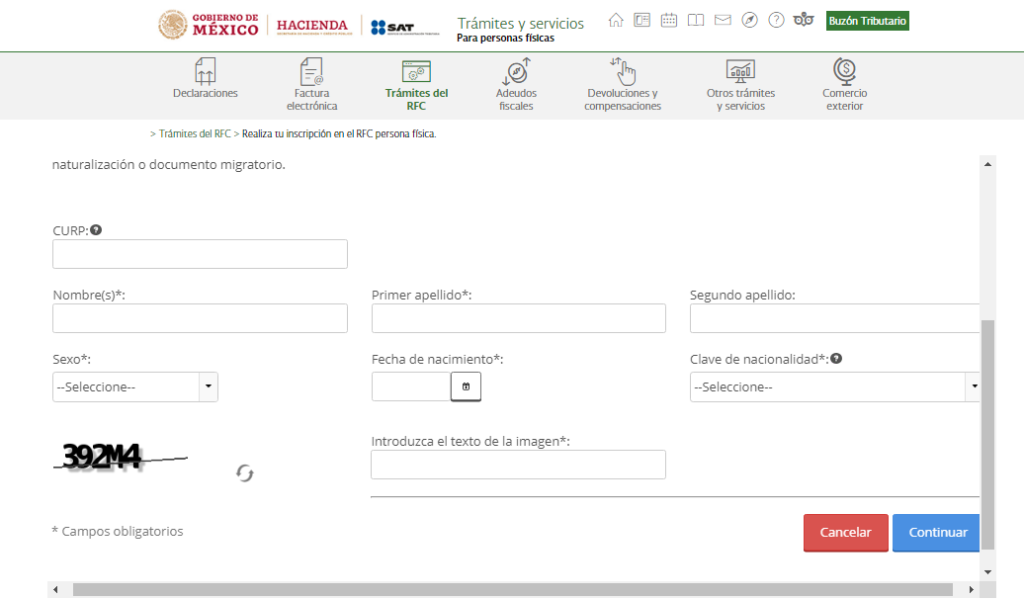Click the Trámites del RFC breadcrumb link
The image size is (1024, 599).
coord(195,134)
